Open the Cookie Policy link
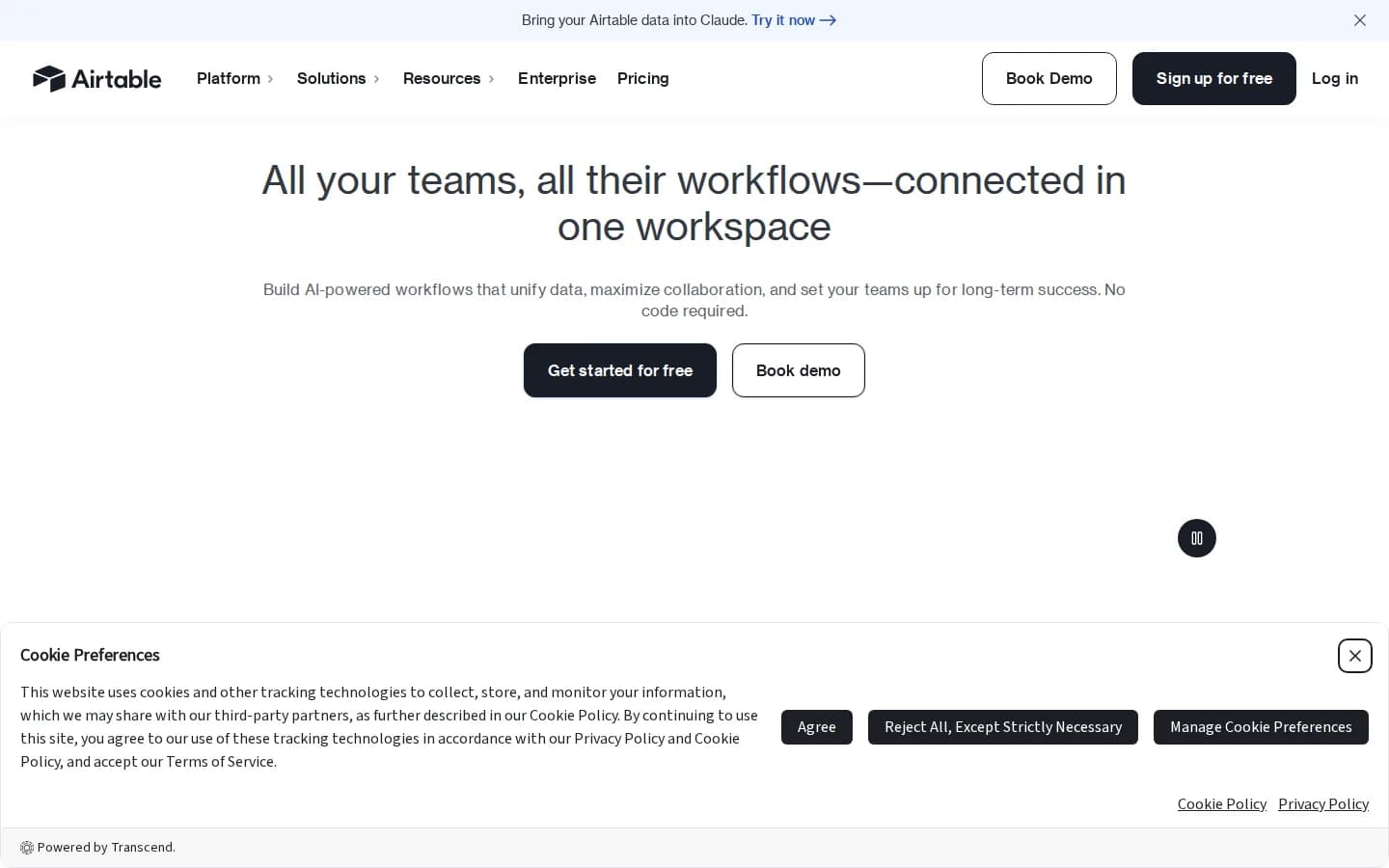Screen dimensions: 1389x868 point(1222,804)
